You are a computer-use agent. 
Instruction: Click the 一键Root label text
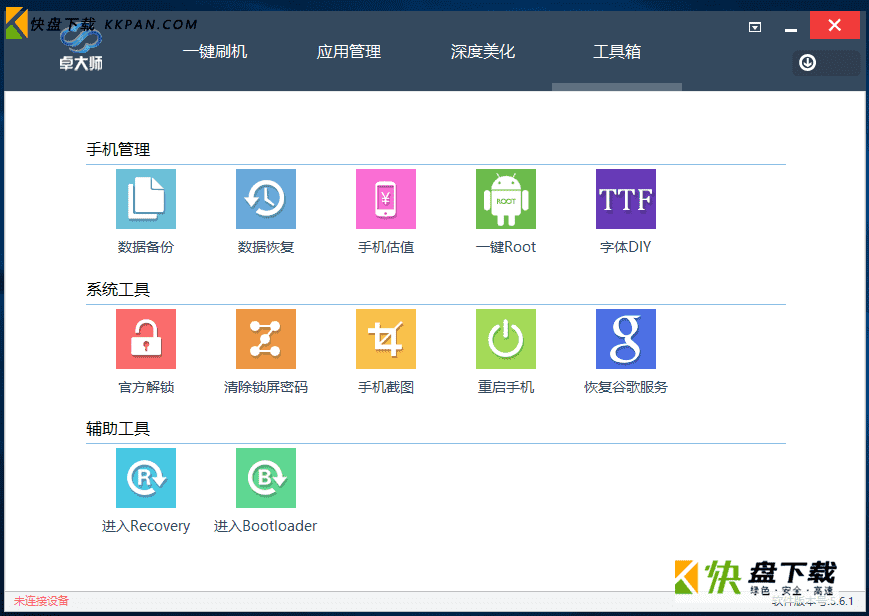(506, 247)
